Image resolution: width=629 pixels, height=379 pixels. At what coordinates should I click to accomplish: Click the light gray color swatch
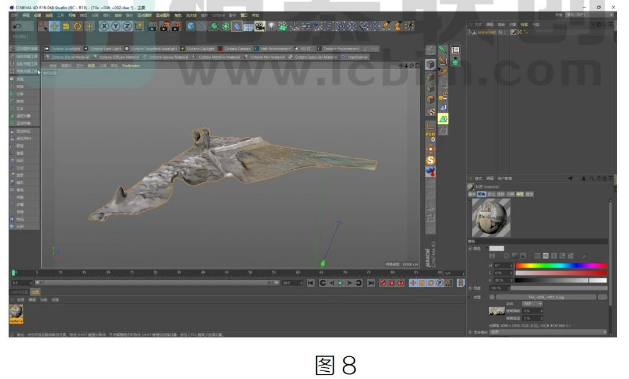click(497, 249)
